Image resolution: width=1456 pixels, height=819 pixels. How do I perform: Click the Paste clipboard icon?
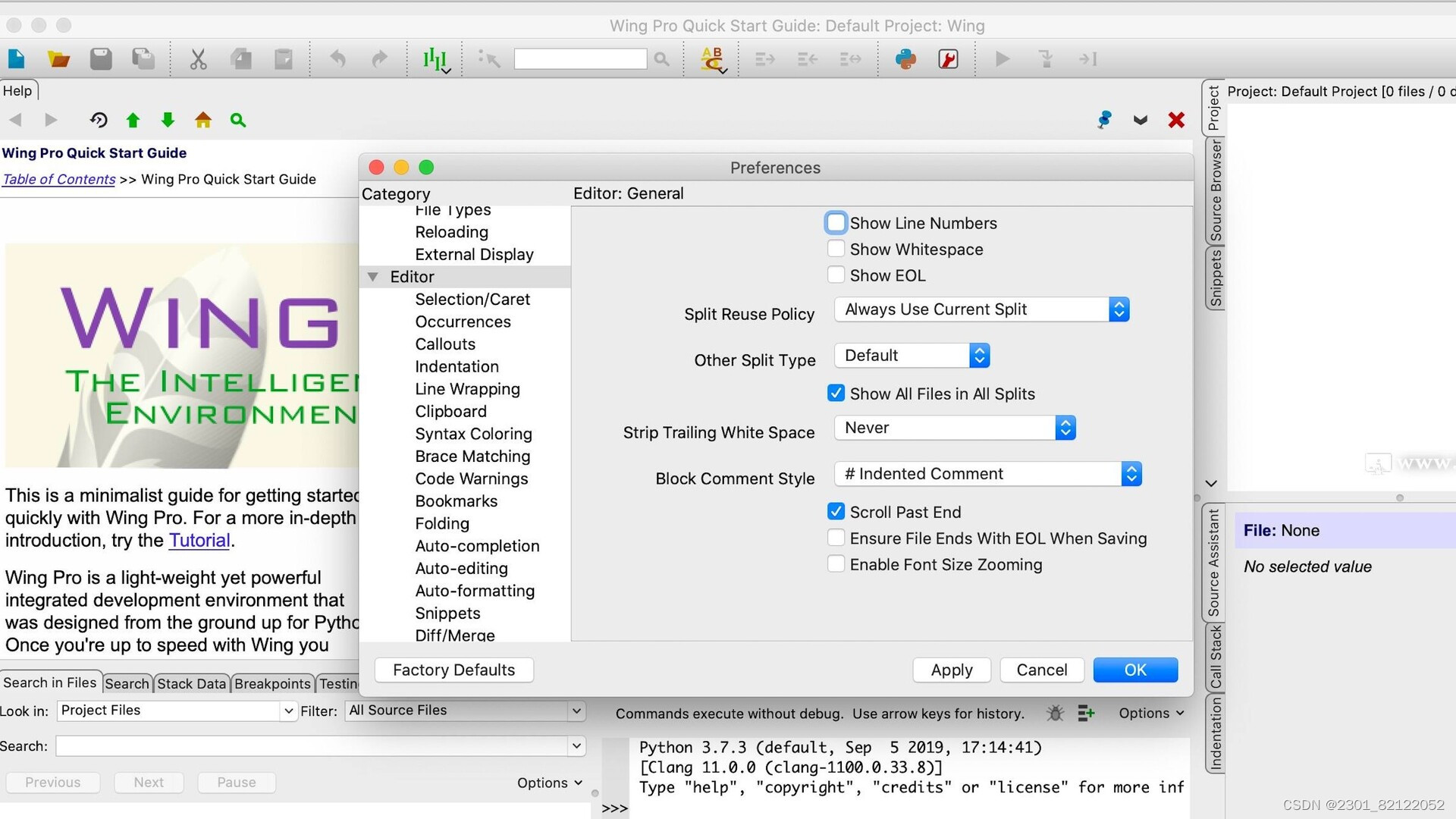tap(284, 58)
